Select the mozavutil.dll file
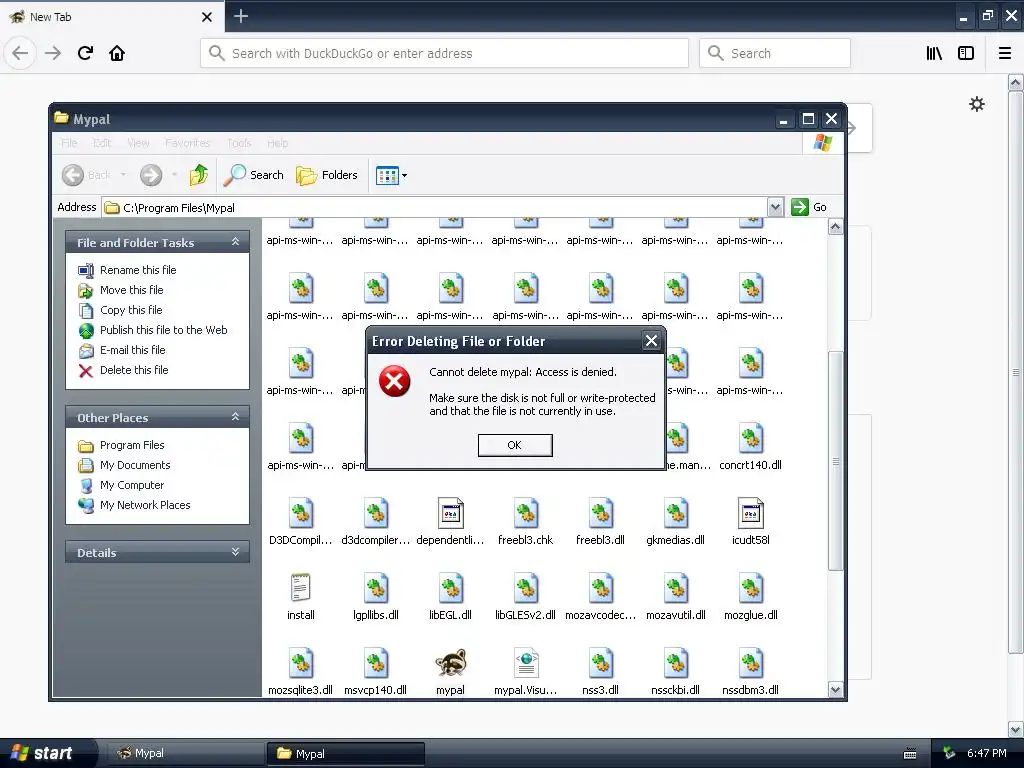 (675, 598)
